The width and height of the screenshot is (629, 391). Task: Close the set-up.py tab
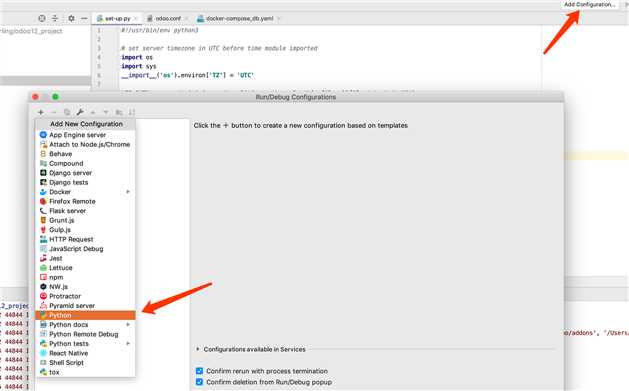[x=136, y=18]
